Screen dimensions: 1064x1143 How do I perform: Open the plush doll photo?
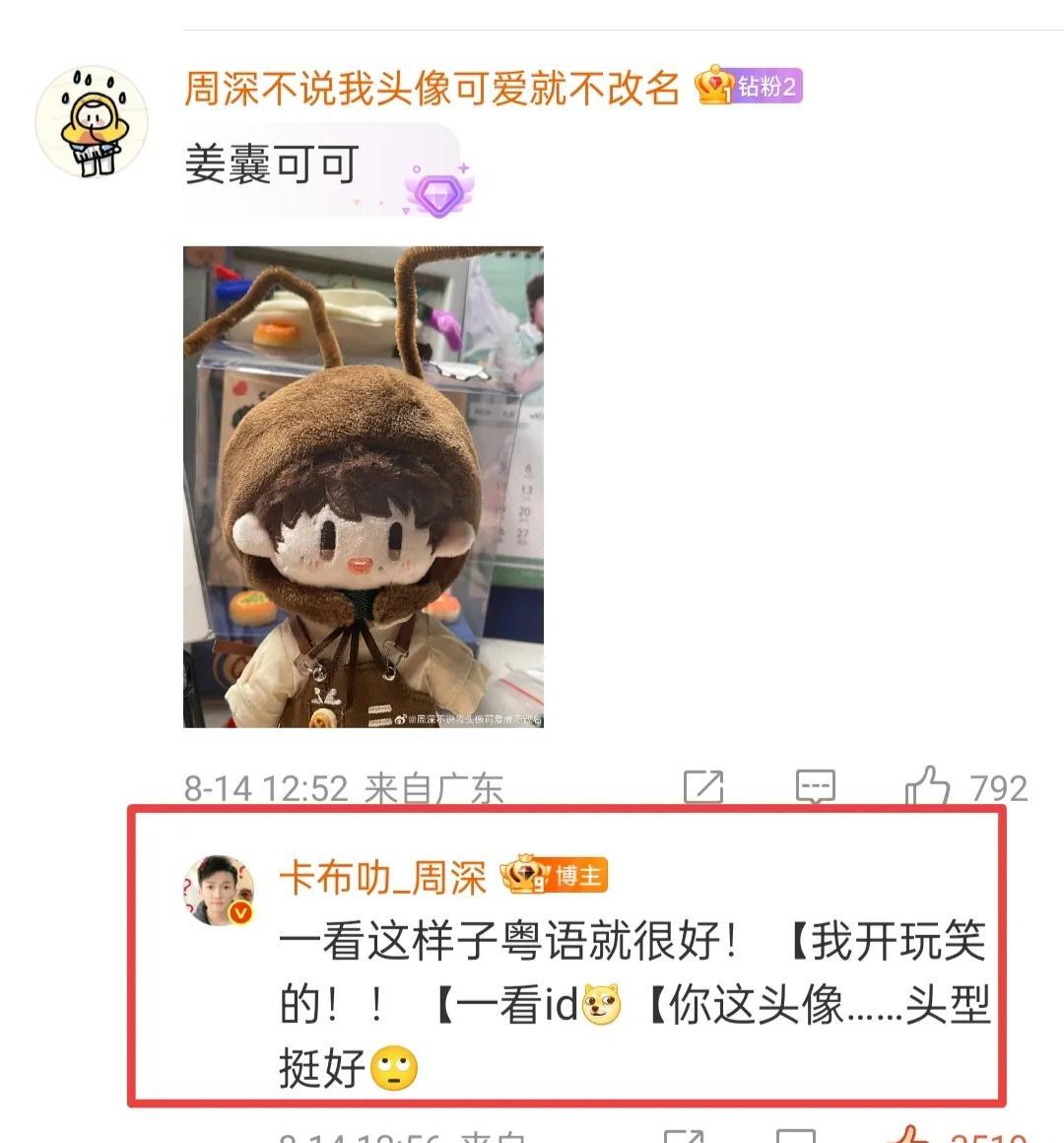[x=363, y=487]
